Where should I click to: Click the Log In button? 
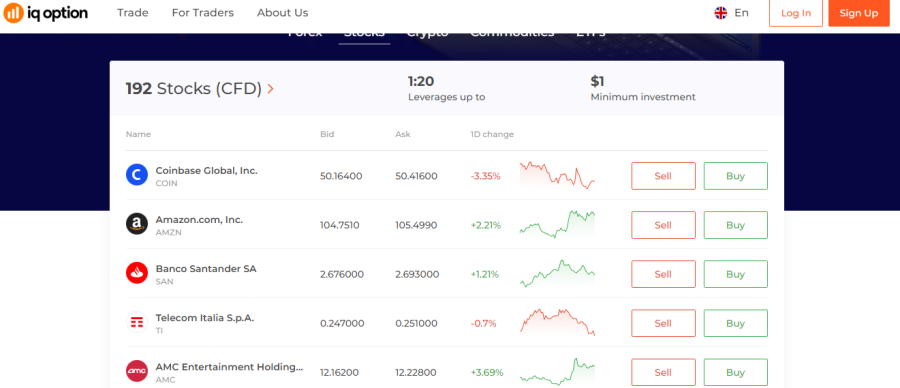pos(796,13)
